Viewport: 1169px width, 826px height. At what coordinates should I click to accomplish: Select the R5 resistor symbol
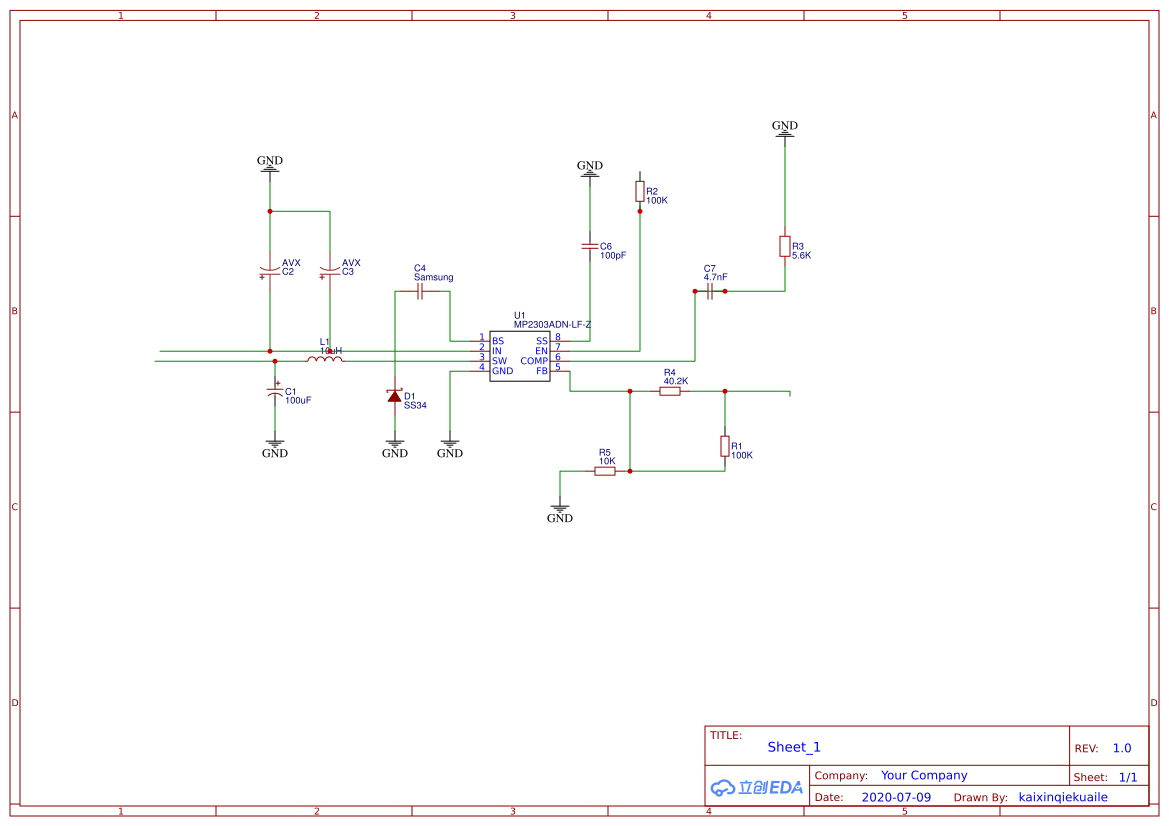pyautogui.click(x=605, y=471)
